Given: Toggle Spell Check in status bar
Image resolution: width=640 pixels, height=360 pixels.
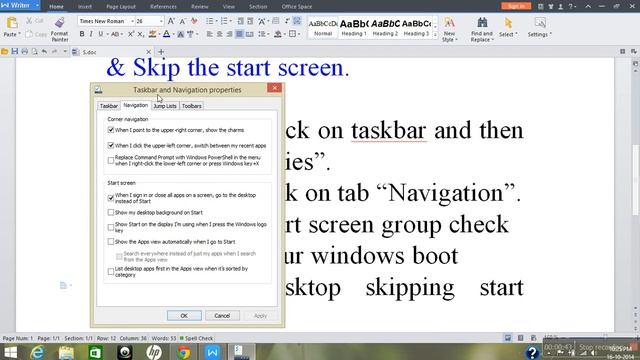Looking at the screenshot, I should (x=196, y=338).
